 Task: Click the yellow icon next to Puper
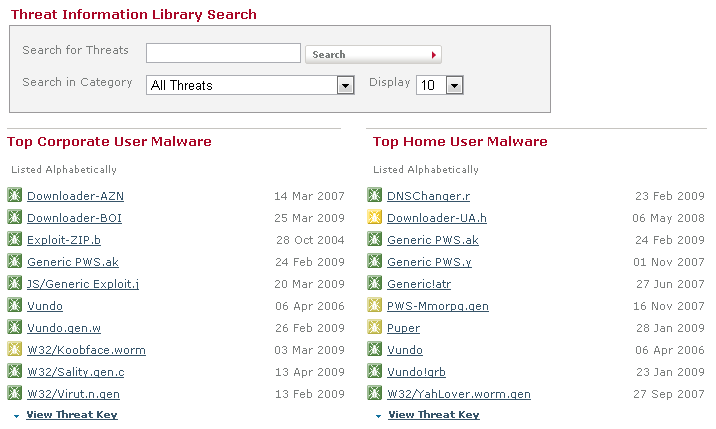coord(375,328)
